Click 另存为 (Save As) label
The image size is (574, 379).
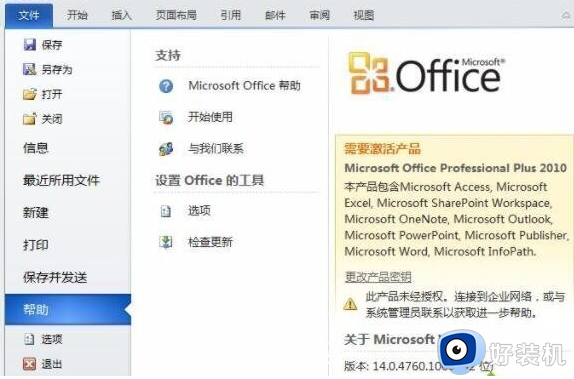(x=57, y=70)
